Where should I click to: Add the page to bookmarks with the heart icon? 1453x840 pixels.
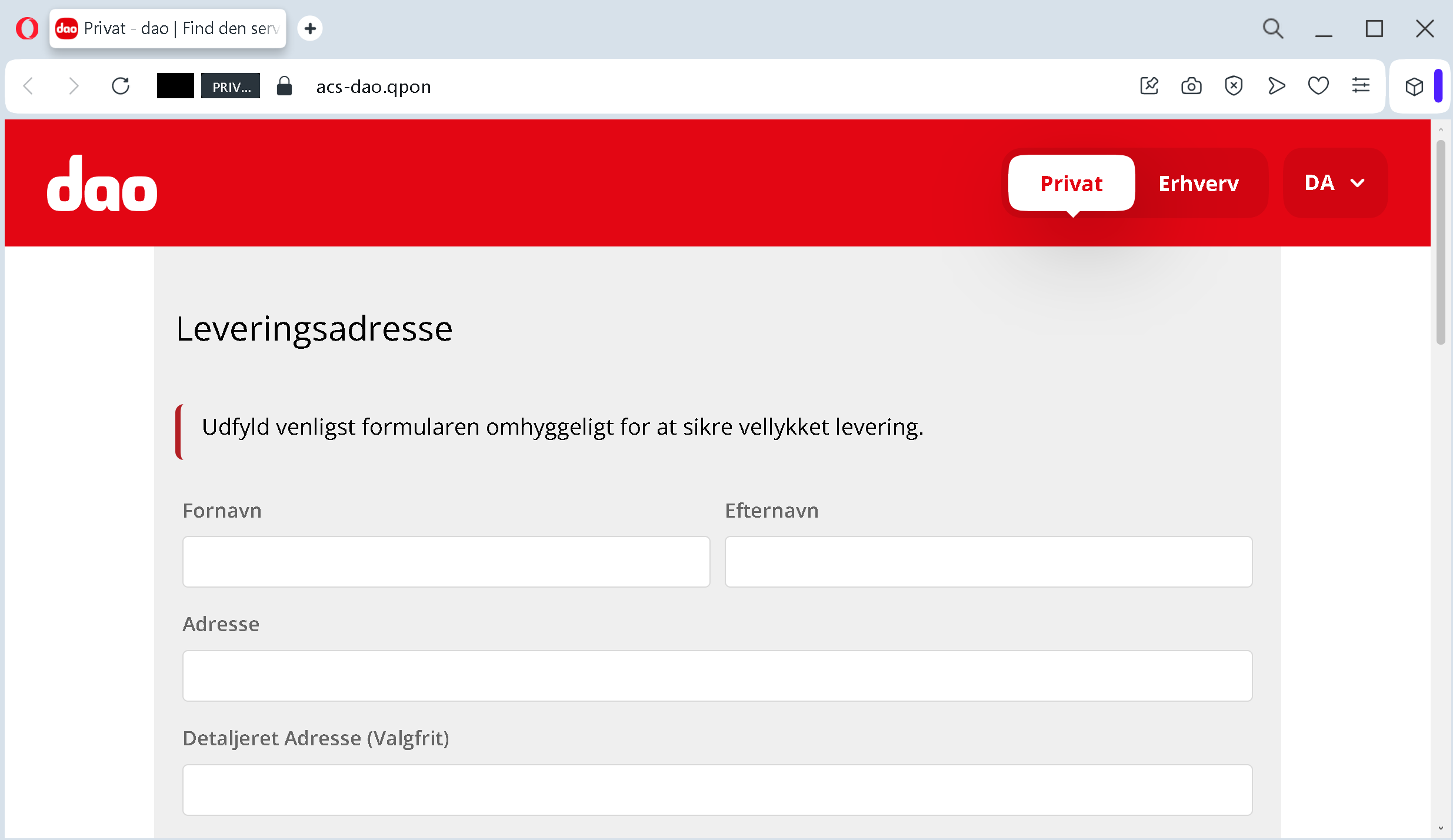coord(1318,86)
